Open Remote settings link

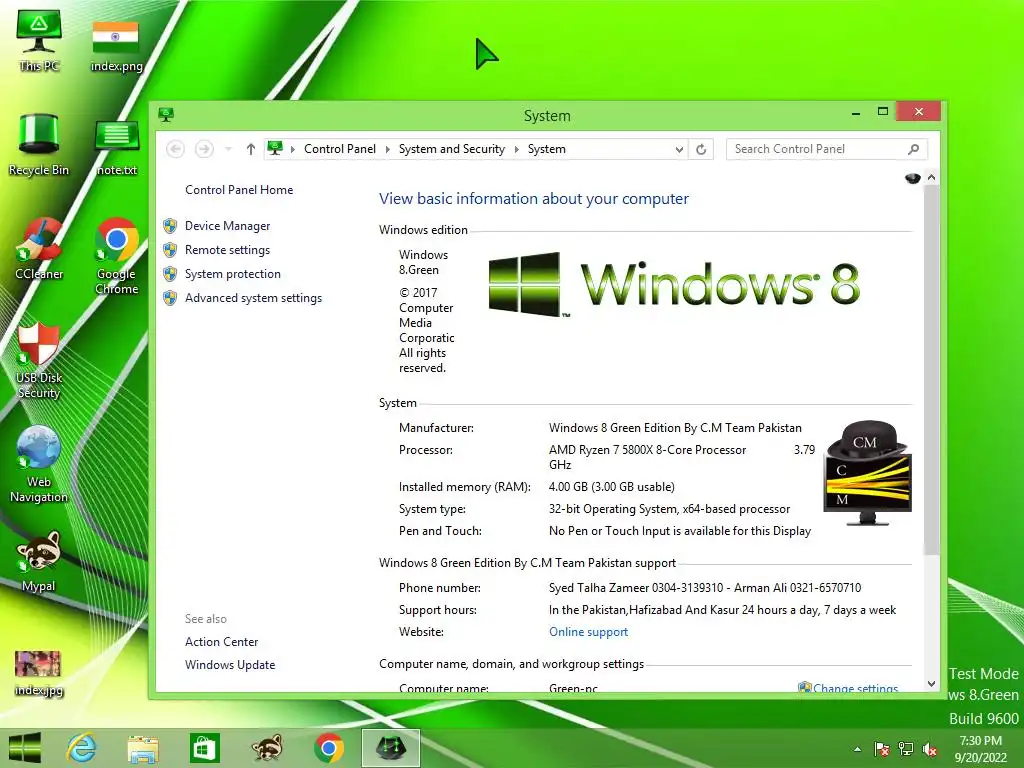click(x=227, y=249)
